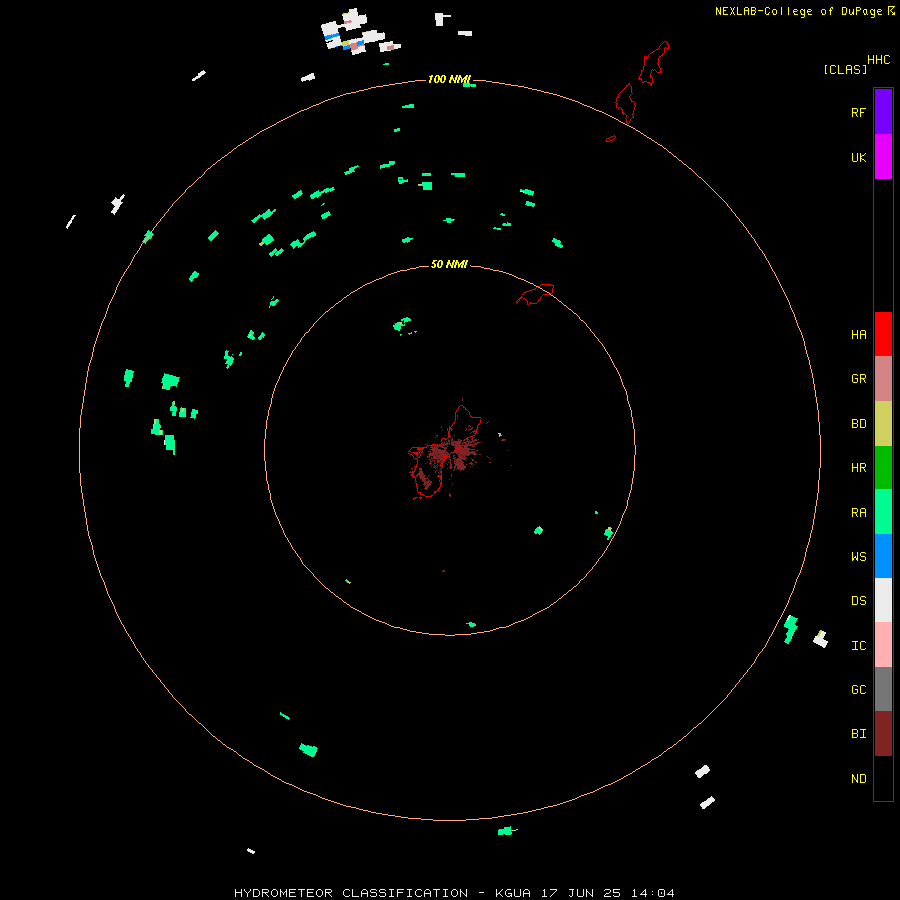The image size is (900, 900).
Task: Click the UK magenta legend swatch
Action: click(x=883, y=156)
